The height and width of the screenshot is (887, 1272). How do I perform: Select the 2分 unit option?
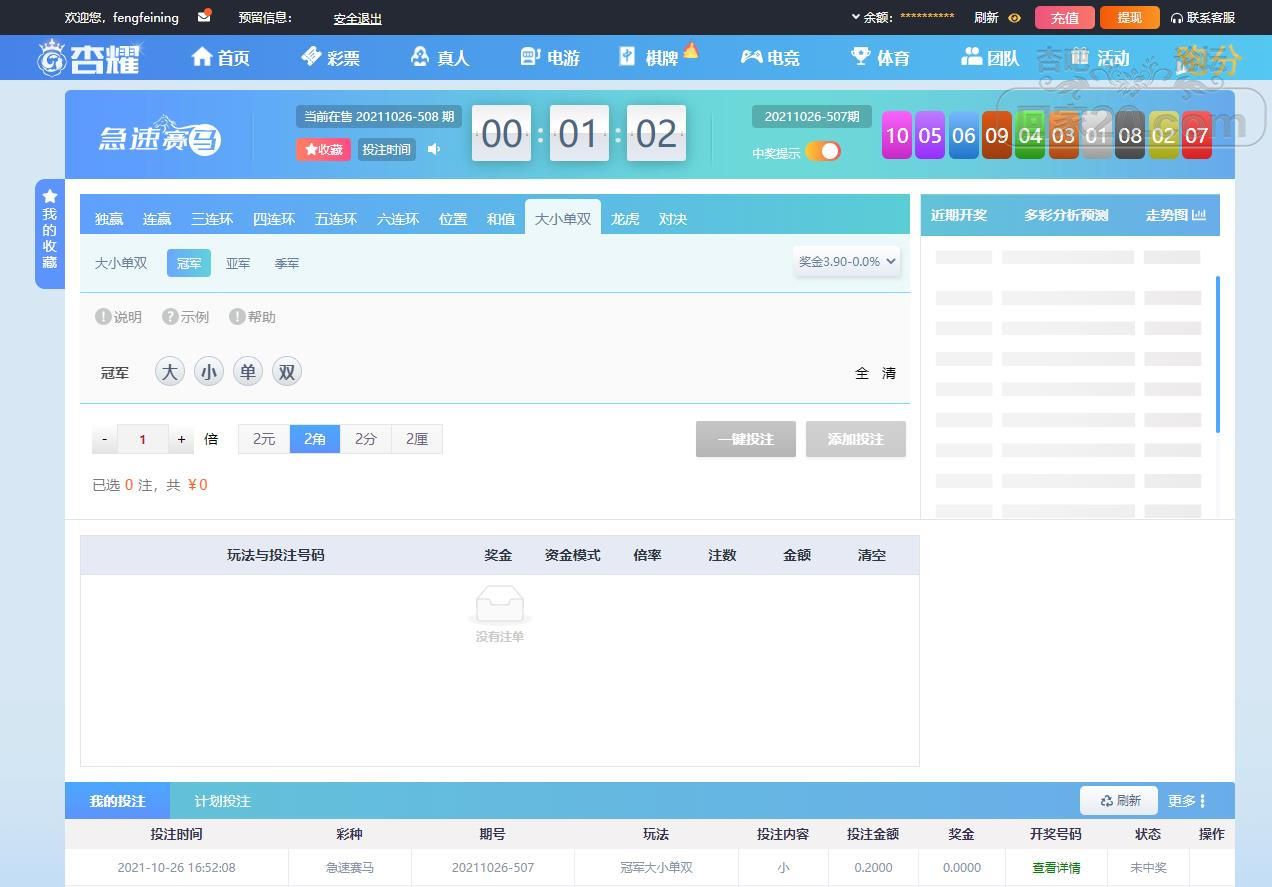[x=366, y=439]
